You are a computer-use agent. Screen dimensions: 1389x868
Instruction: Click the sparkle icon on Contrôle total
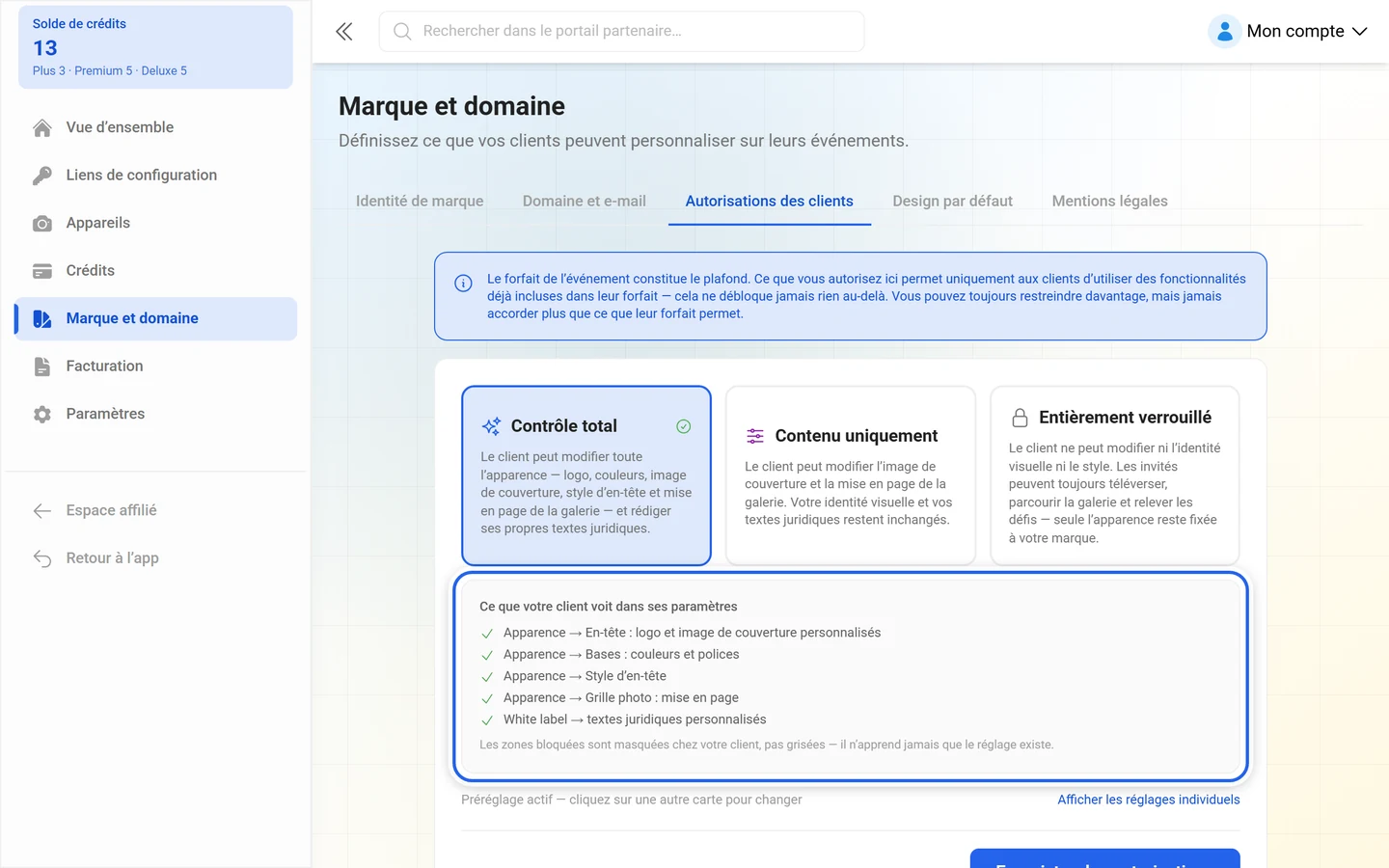tap(491, 426)
